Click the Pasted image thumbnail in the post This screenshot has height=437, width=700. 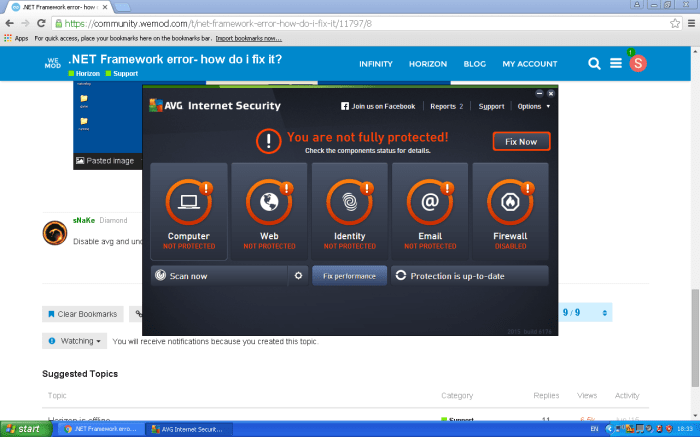tap(108, 125)
